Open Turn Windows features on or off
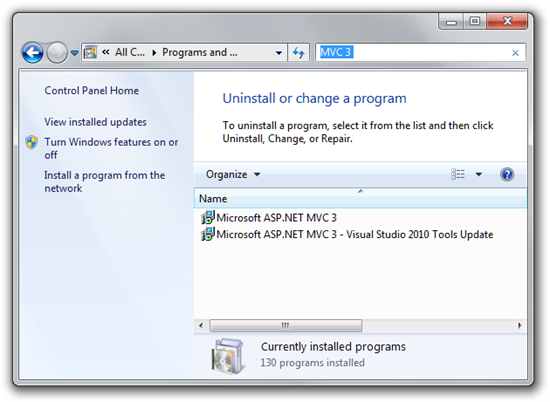The image size is (550, 402). pyautogui.click(x=111, y=148)
